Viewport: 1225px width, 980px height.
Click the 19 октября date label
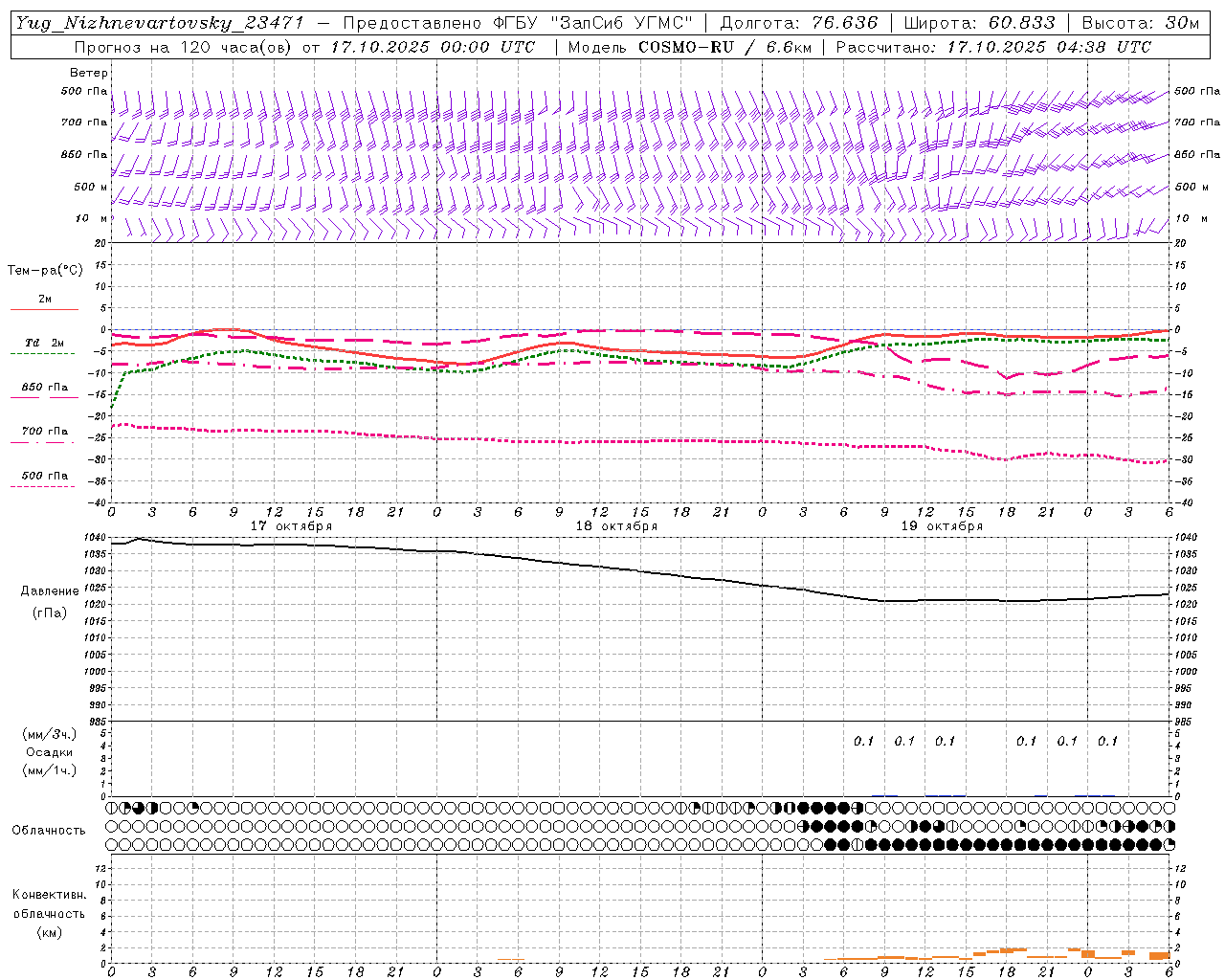tap(943, 526)
